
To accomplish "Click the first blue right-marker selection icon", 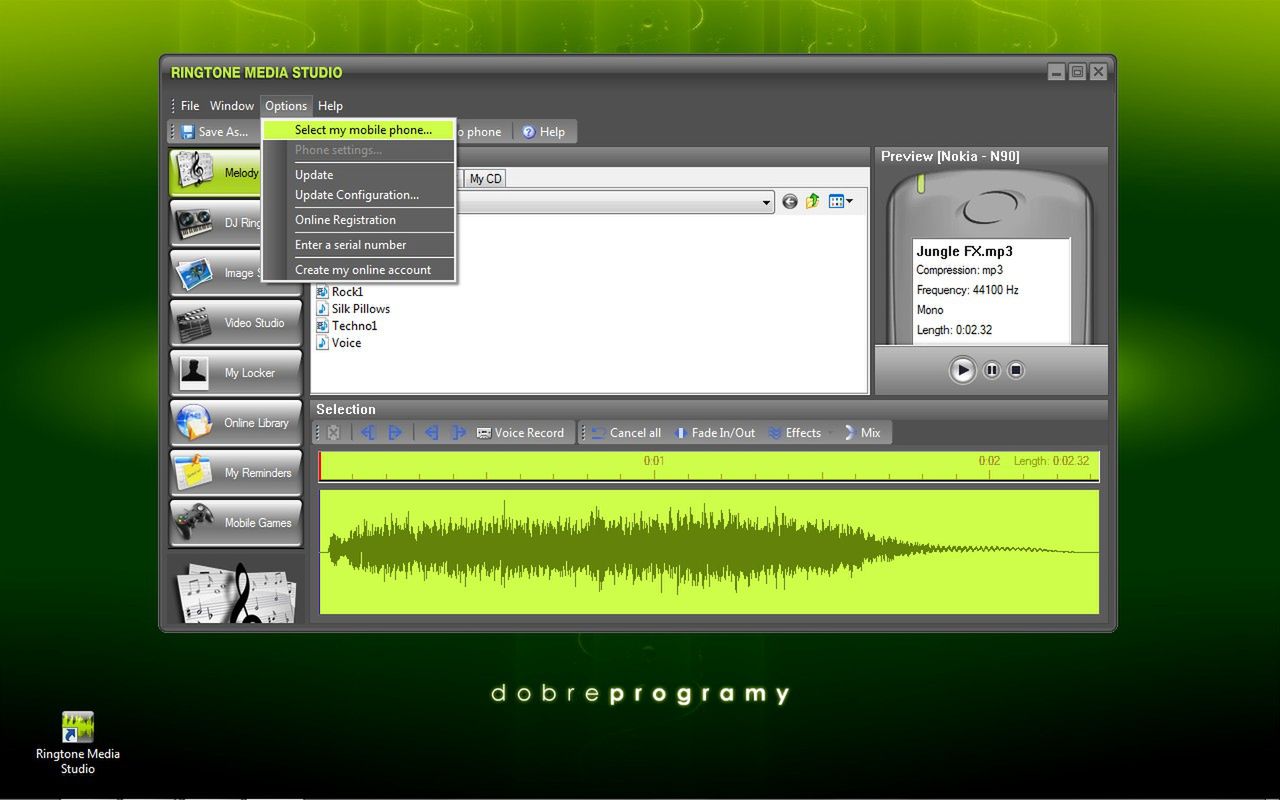I will [395, 432].
